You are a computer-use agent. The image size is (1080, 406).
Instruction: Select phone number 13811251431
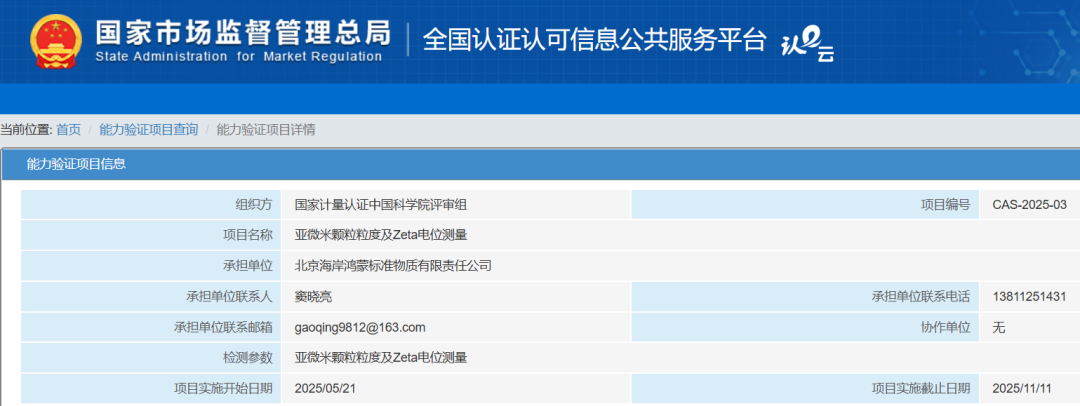pos(1029,296)
